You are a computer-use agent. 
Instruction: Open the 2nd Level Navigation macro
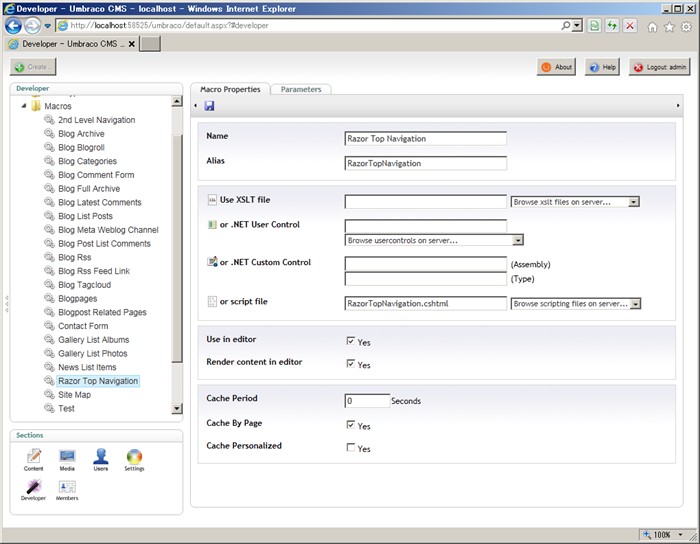[96, 120]
